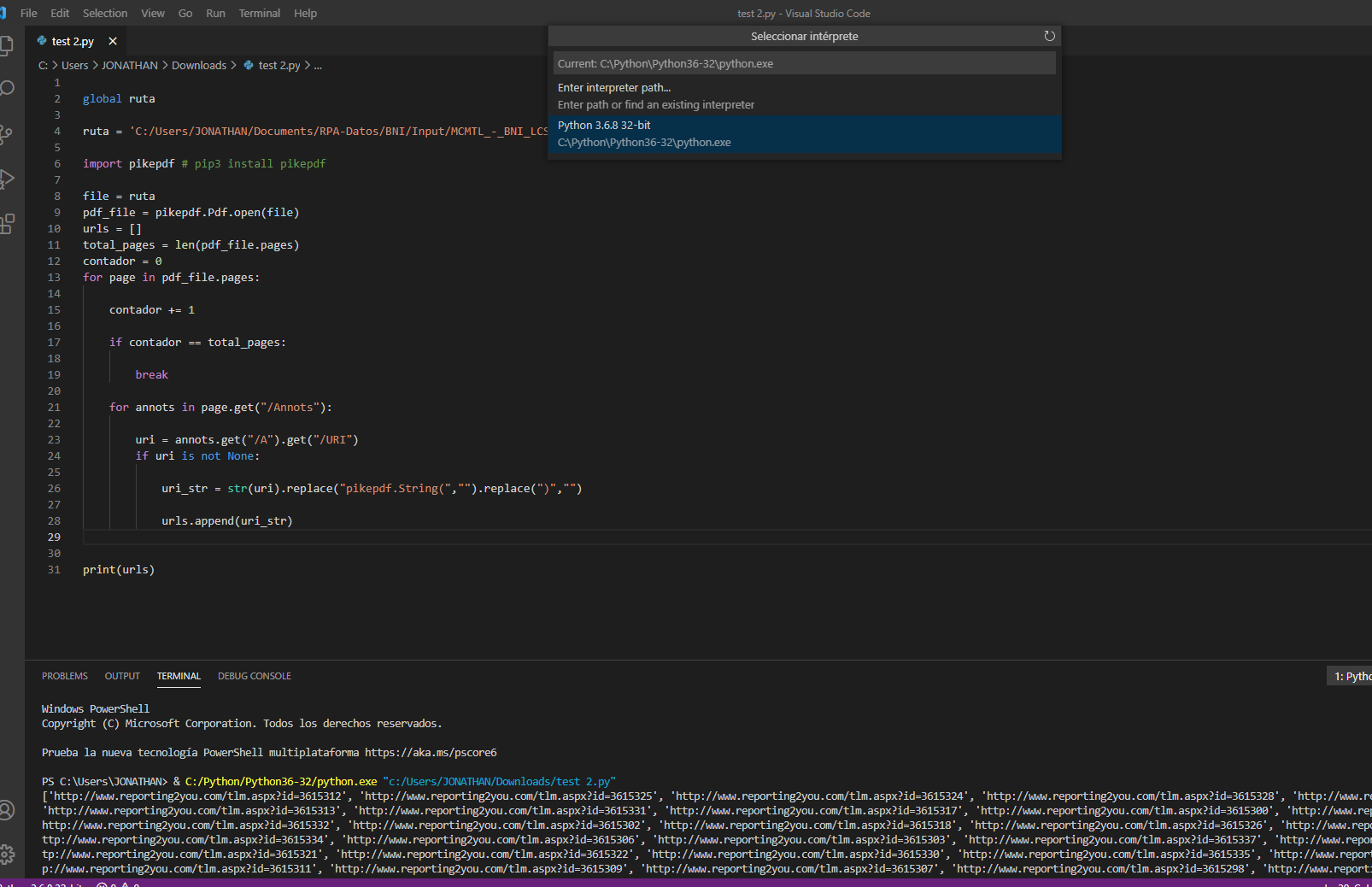Click the Downloads breadcrumb folder
1372x887 pixels.
(199, 66)
